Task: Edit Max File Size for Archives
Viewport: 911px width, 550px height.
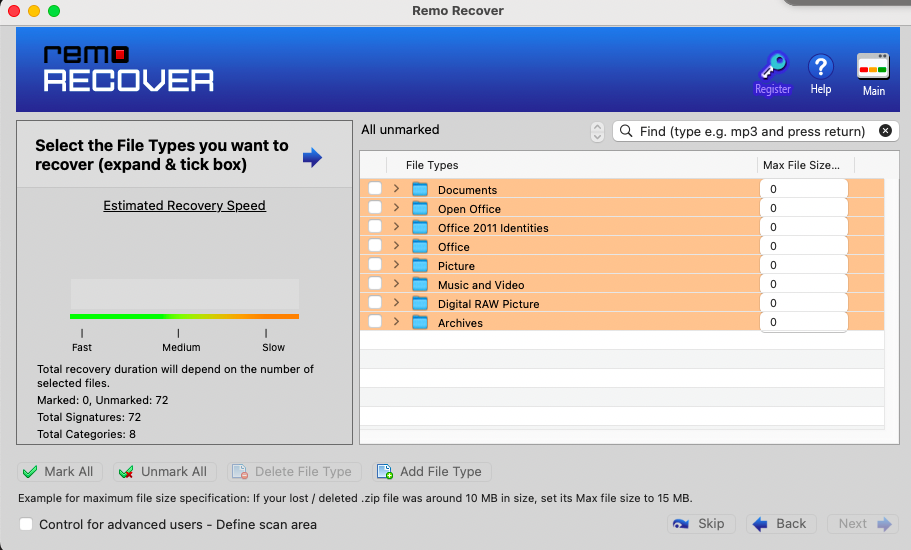Action: click(x=804, y=322)
